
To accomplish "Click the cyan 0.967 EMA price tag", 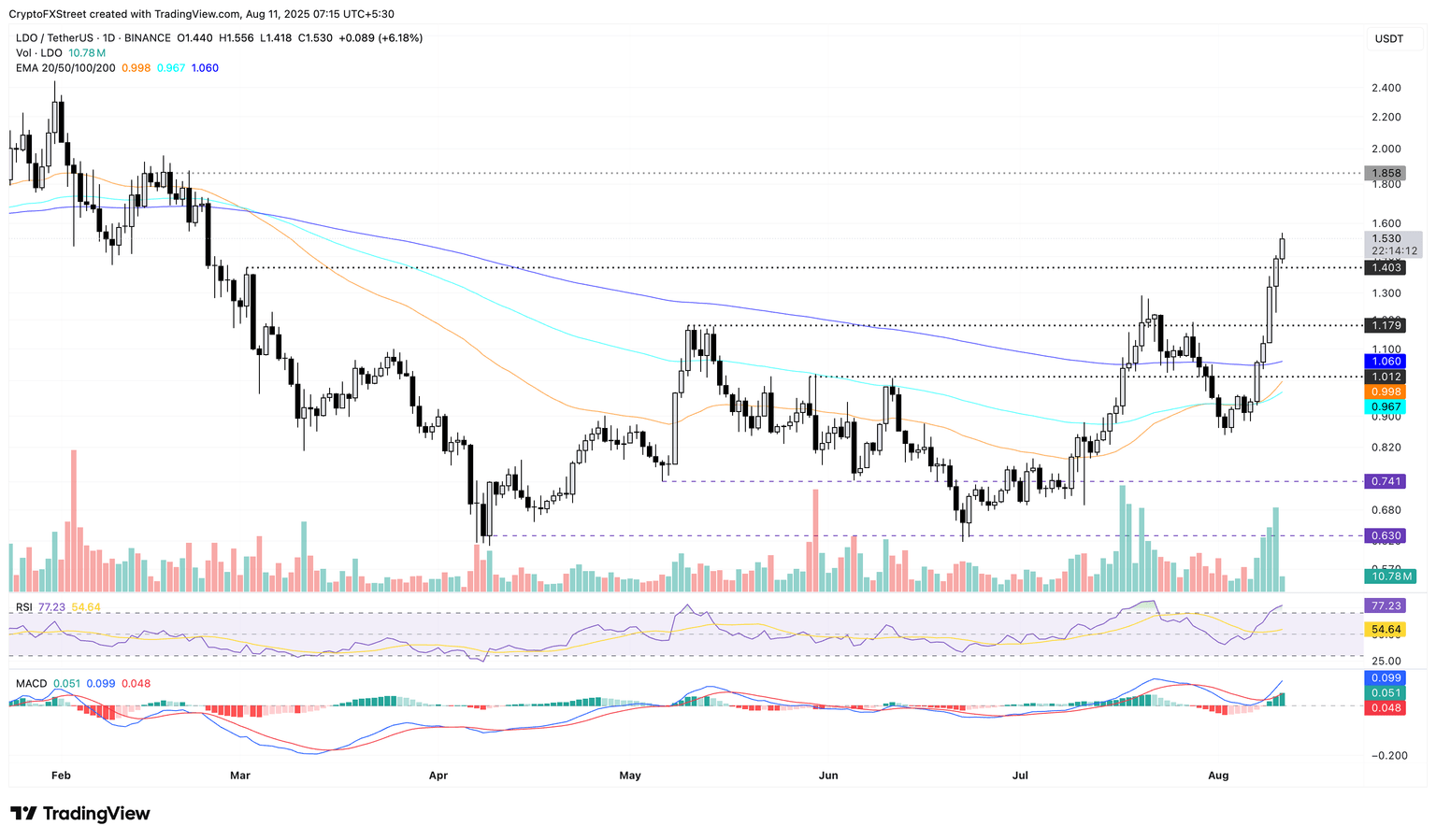I will (1386, 407).
